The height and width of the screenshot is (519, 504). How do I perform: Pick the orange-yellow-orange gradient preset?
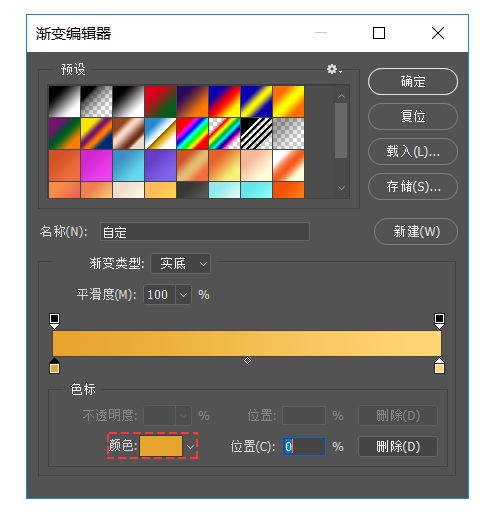tap(289, 101)
